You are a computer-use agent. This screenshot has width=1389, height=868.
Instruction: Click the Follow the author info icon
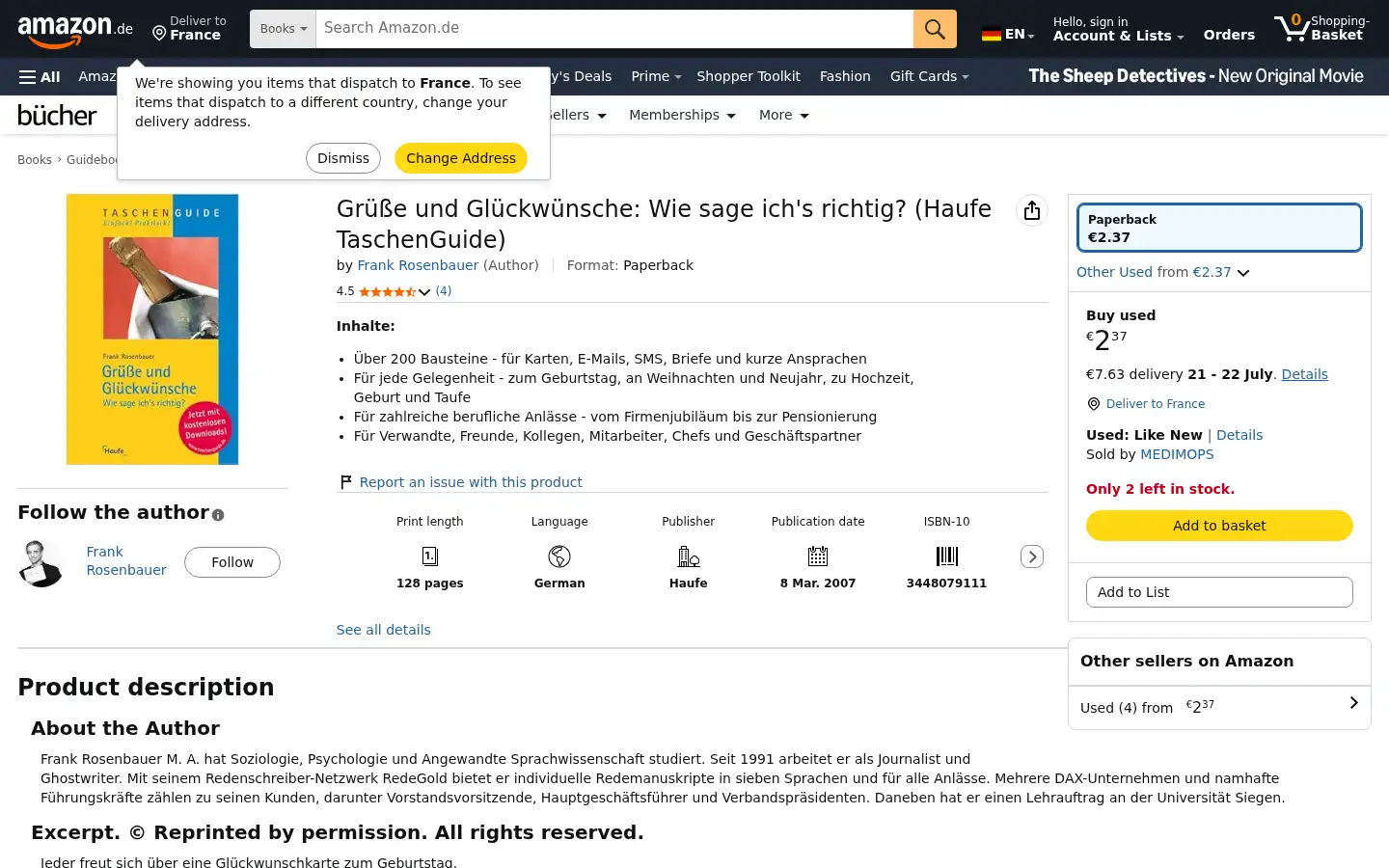tap(218, 515)
